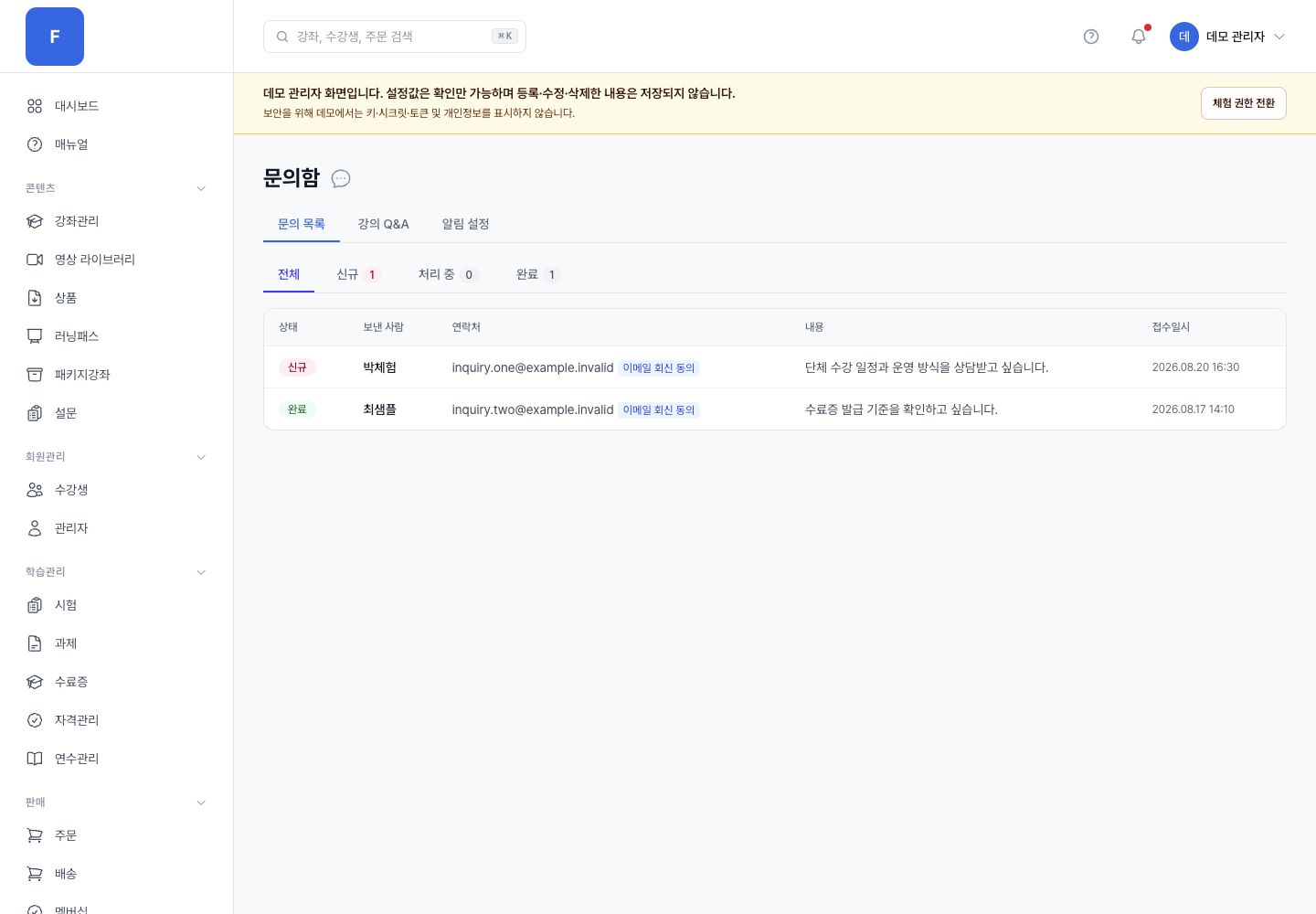This screenshot has height=914, width=1316.
Task: Click the speech bubble icon beside 문의함
Action: (x=341, y=178)
